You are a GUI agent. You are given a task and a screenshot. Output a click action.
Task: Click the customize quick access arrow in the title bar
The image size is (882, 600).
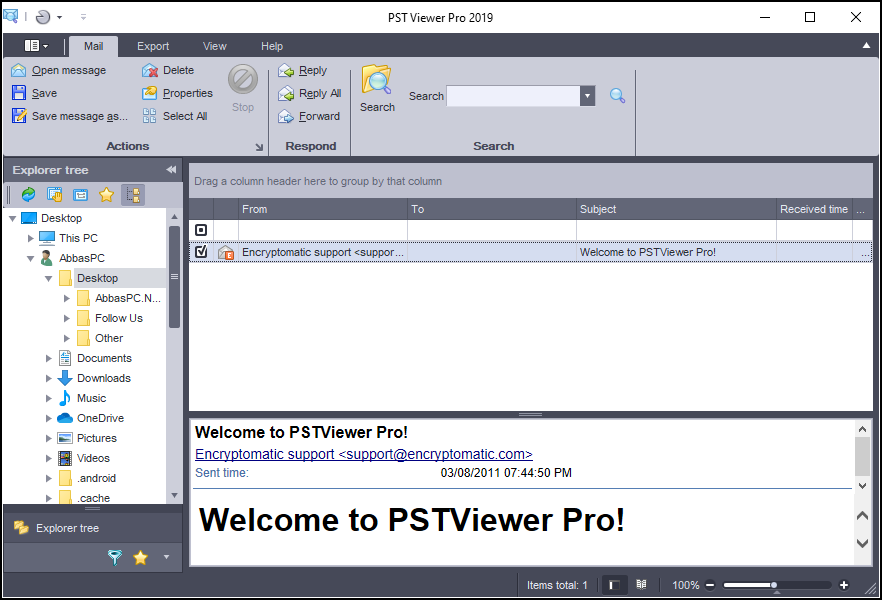click(x=83, y=17)
